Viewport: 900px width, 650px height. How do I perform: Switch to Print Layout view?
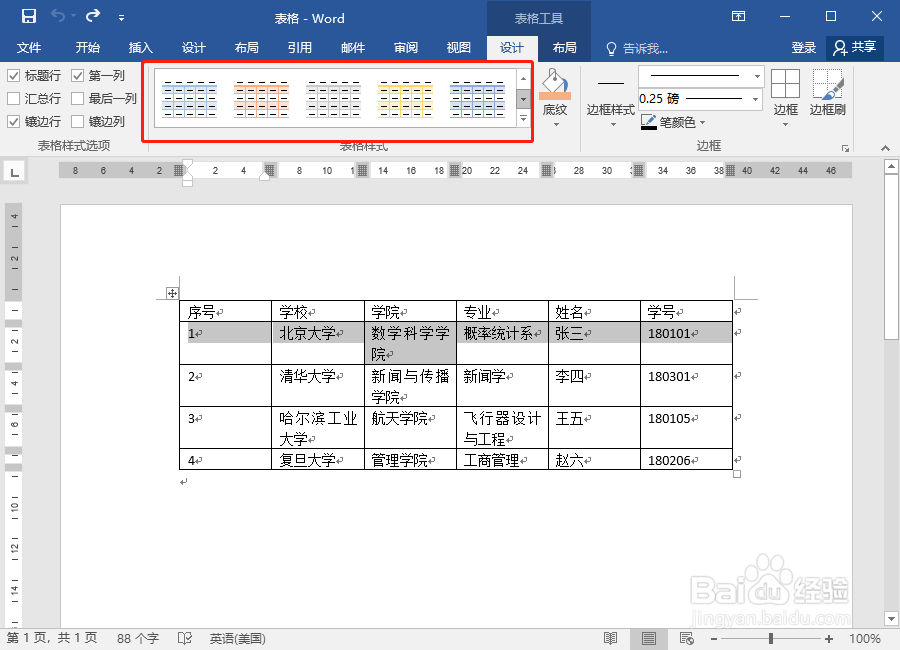[649, 639]
